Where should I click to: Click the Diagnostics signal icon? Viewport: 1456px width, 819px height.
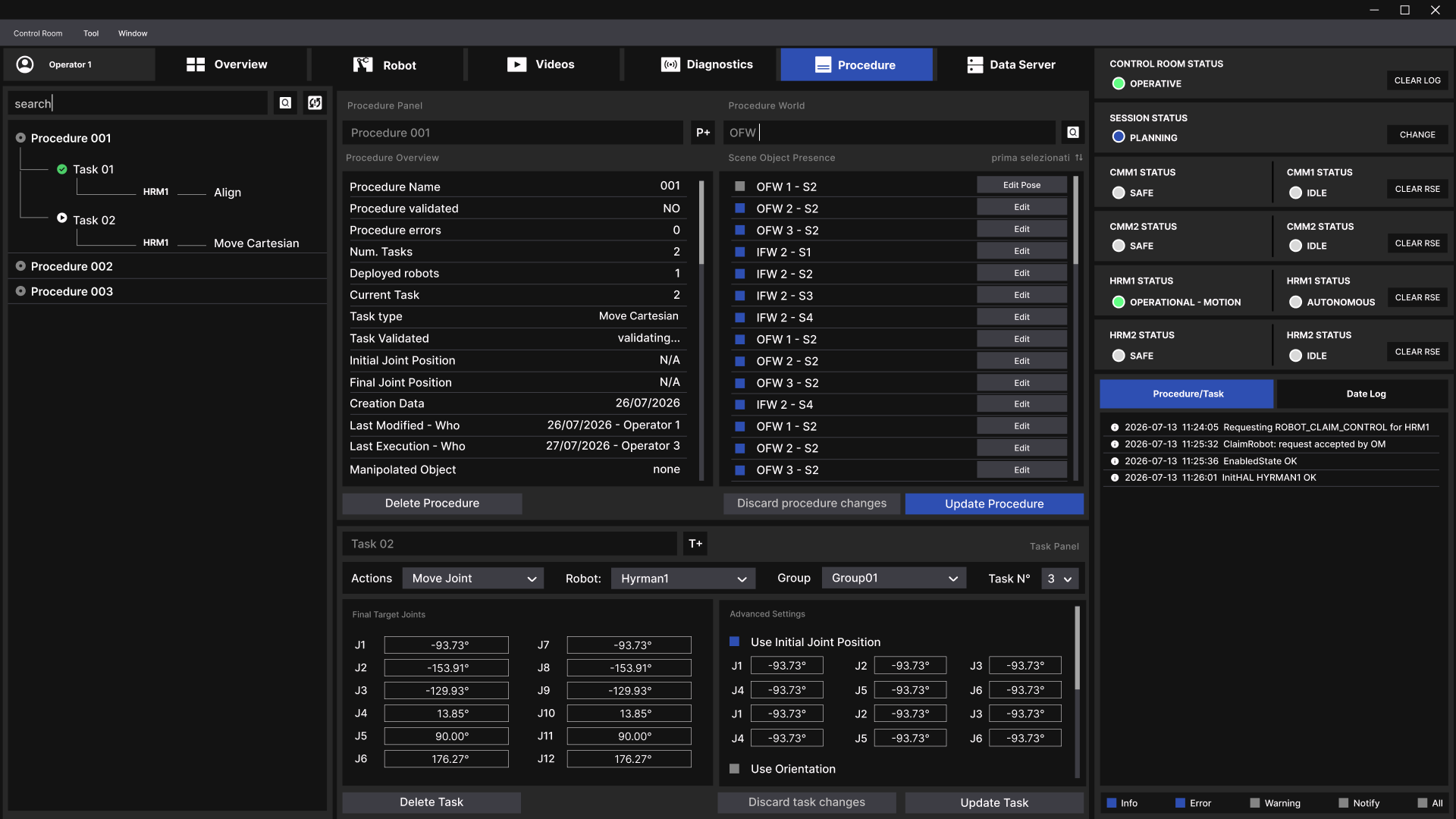click(x=670, y=64)
